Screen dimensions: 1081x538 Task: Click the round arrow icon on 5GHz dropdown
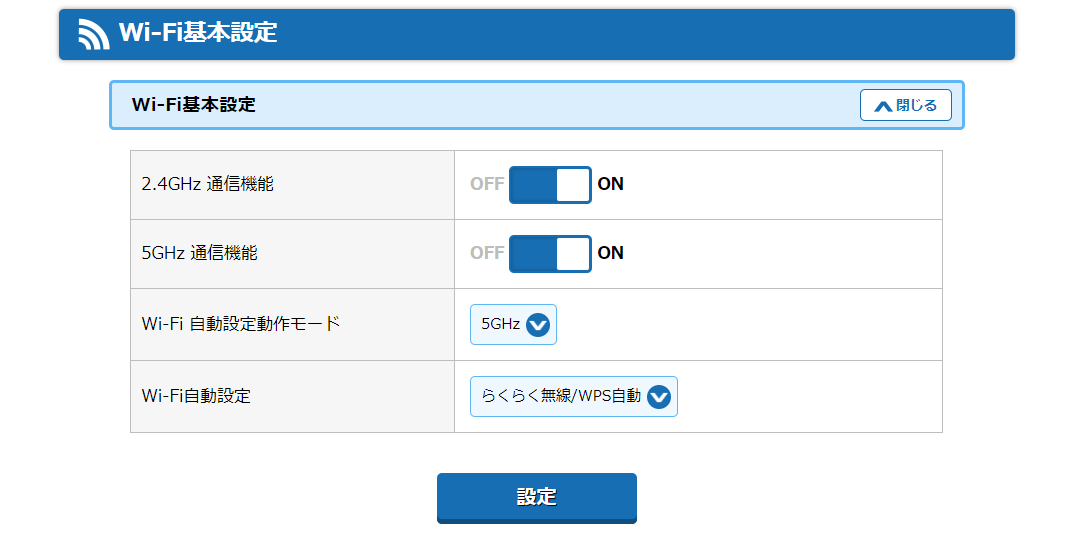click(538, 324)
